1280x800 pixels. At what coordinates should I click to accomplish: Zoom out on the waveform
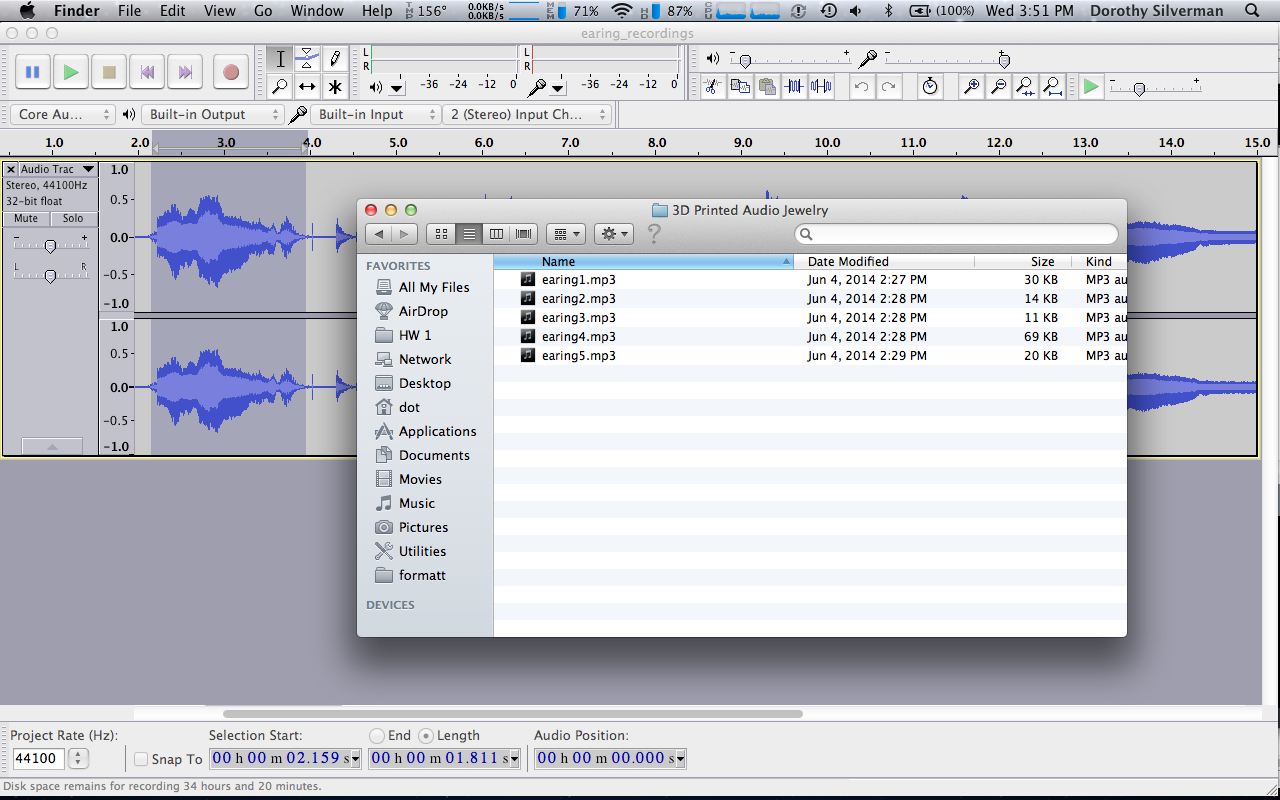(998, 86)
